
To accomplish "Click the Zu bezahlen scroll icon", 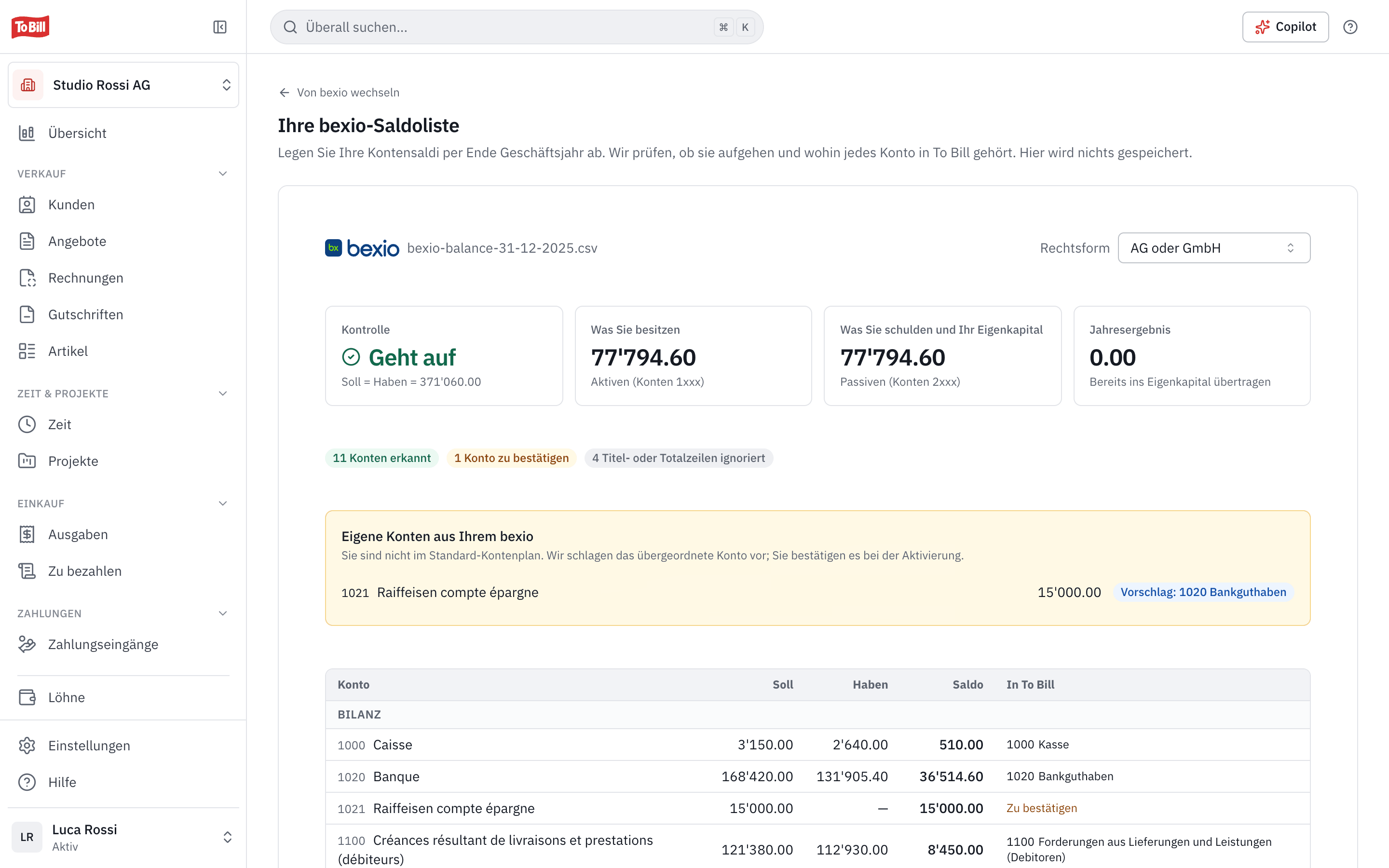I will click(27, 571).
